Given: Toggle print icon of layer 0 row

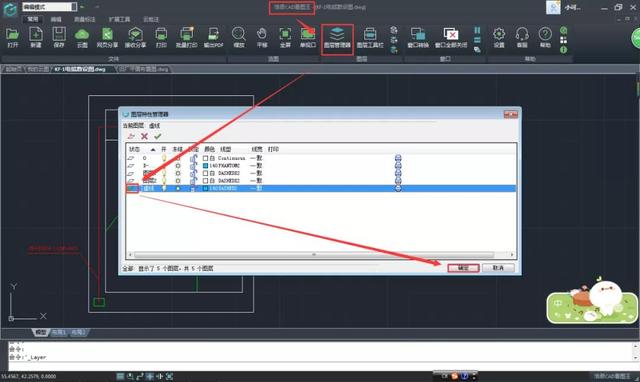Looking at the screenshot, I should (x=398, y=158).
